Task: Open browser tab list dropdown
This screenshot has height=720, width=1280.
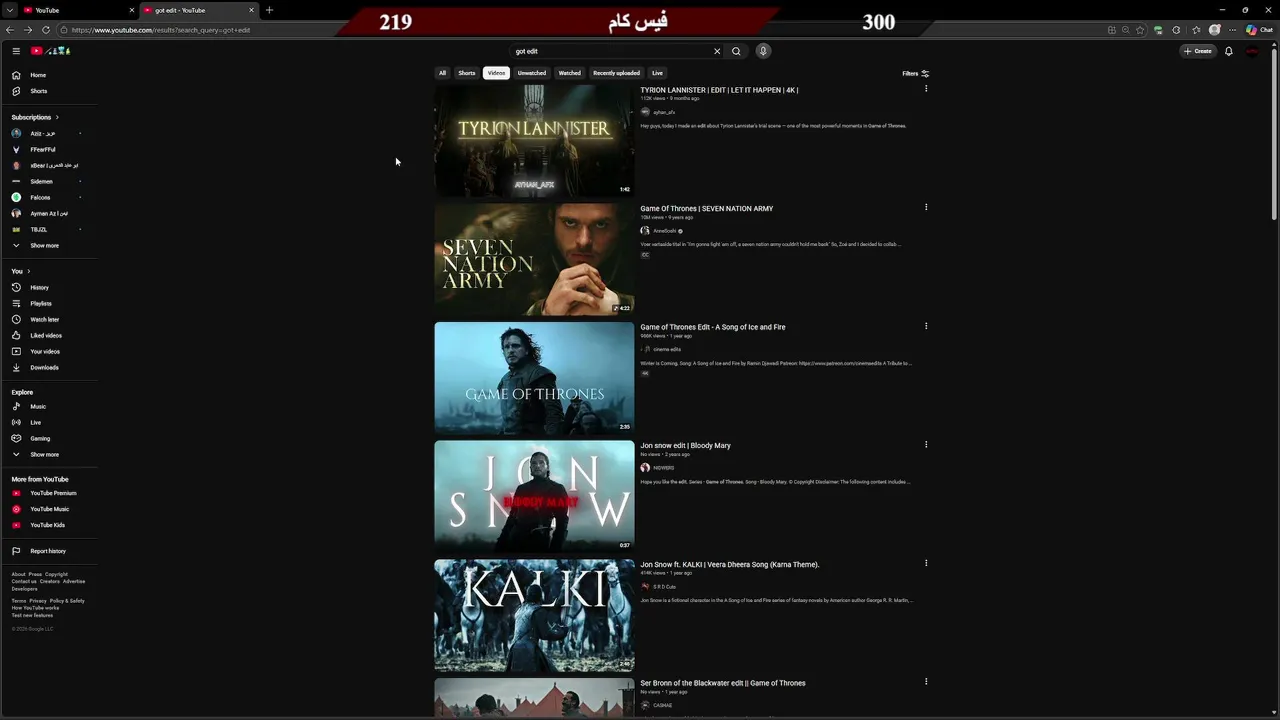Action: 9,10
